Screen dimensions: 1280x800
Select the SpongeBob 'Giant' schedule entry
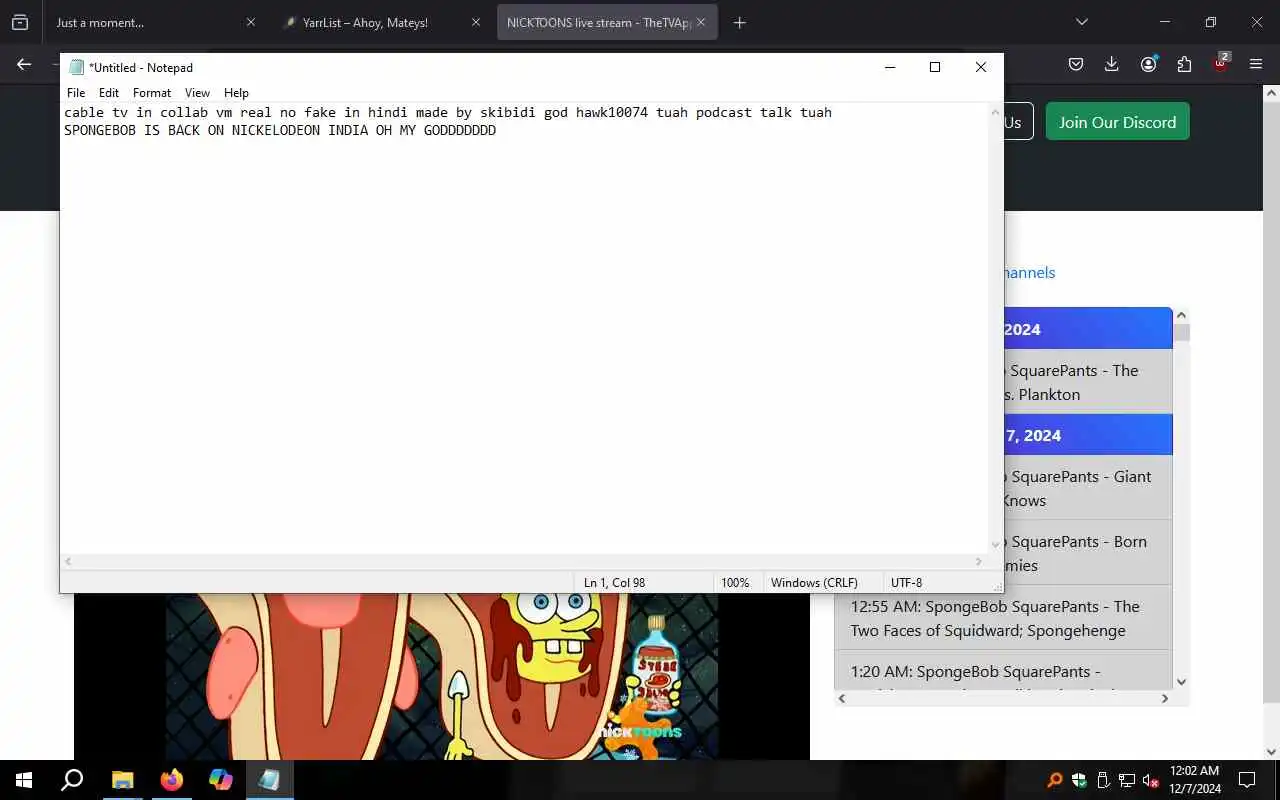[1087, 488]
